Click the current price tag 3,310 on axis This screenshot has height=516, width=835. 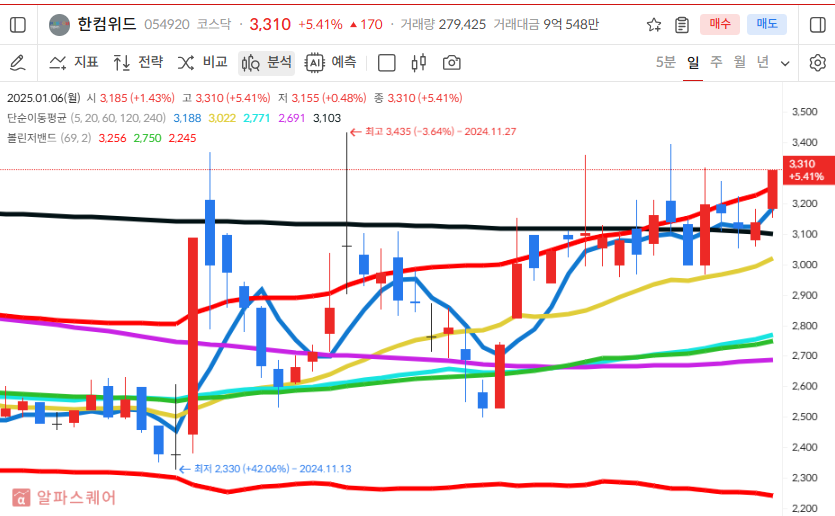pyautogui.click(x=807, y=170)
